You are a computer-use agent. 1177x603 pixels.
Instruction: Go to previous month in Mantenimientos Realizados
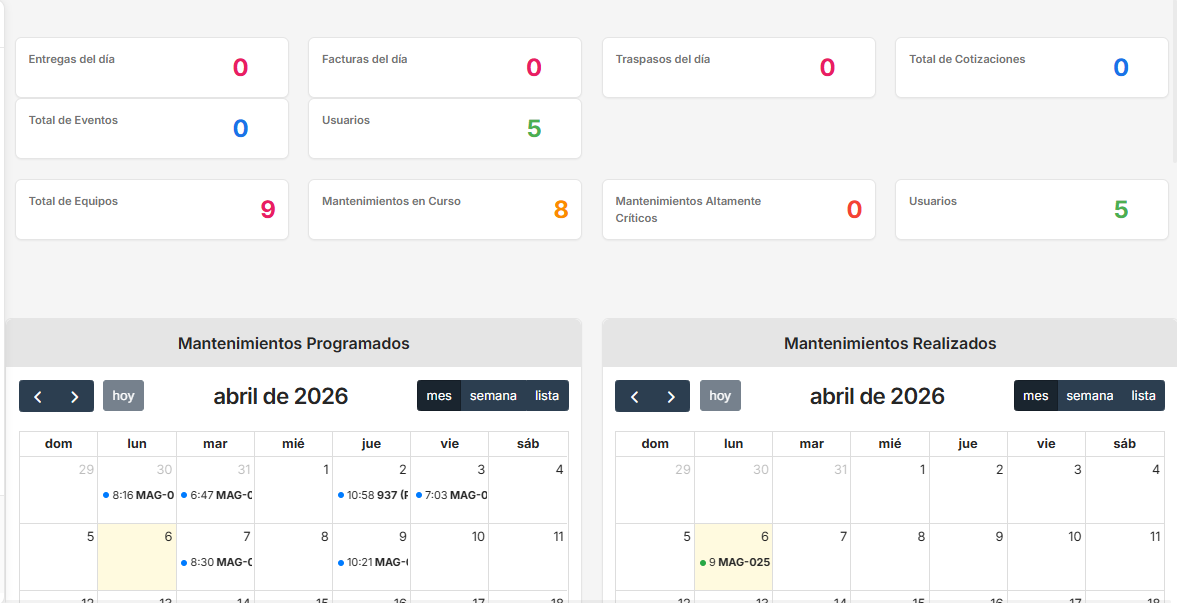click(634, 396)
